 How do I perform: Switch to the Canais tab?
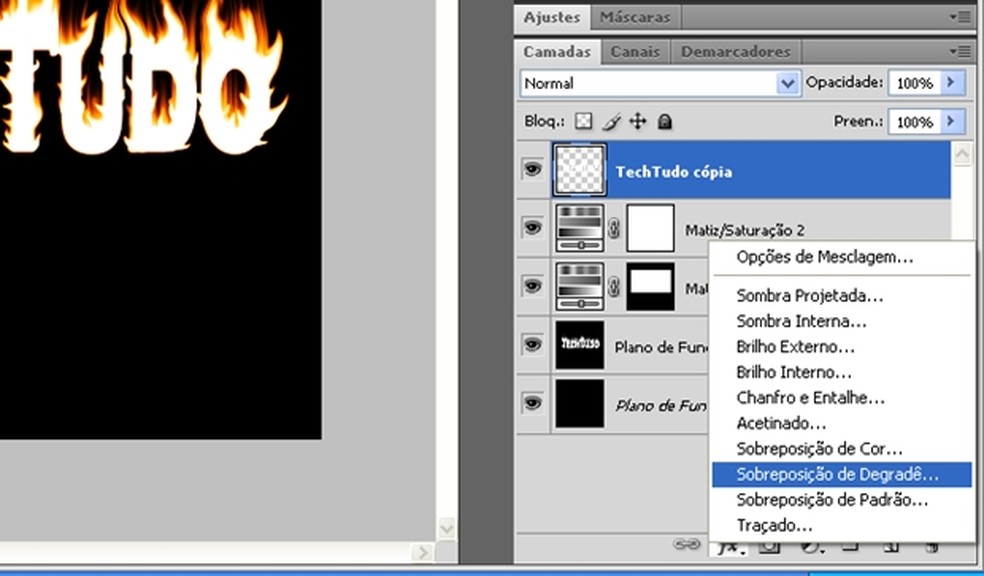635,51
